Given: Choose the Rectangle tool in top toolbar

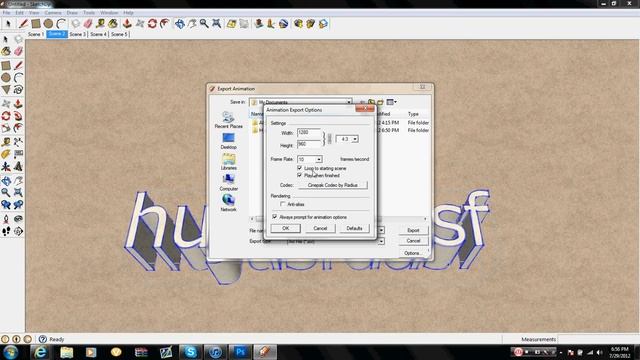Looking at the screenshot, I should (36, 24).
